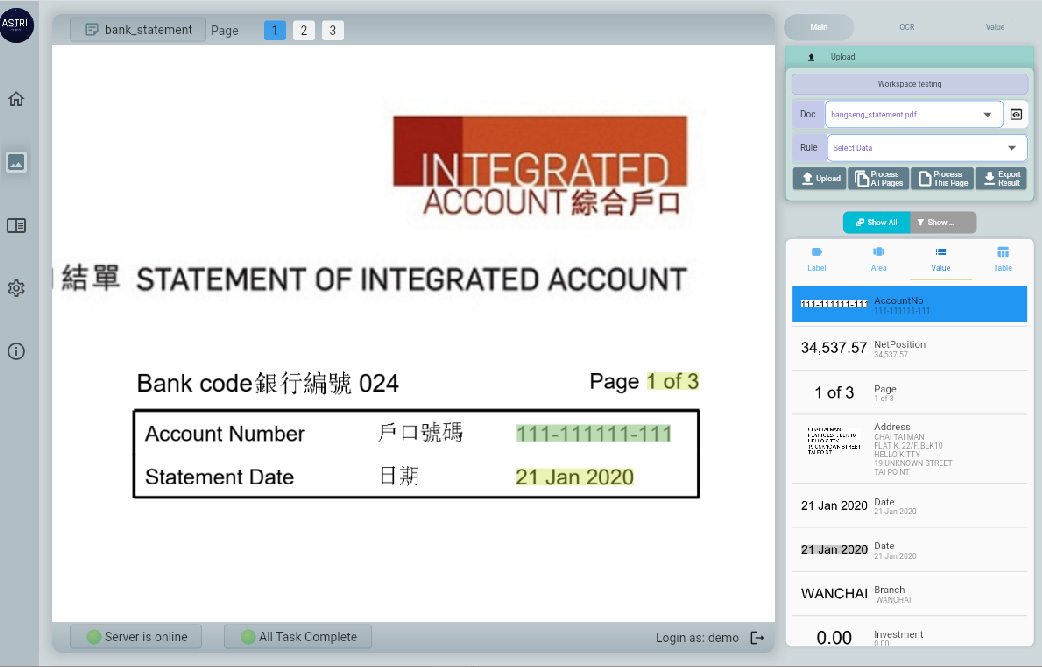Select the Area tab
Viewport: 1042px width, 667px height.
pyautogui.click(x=879, y=259)
